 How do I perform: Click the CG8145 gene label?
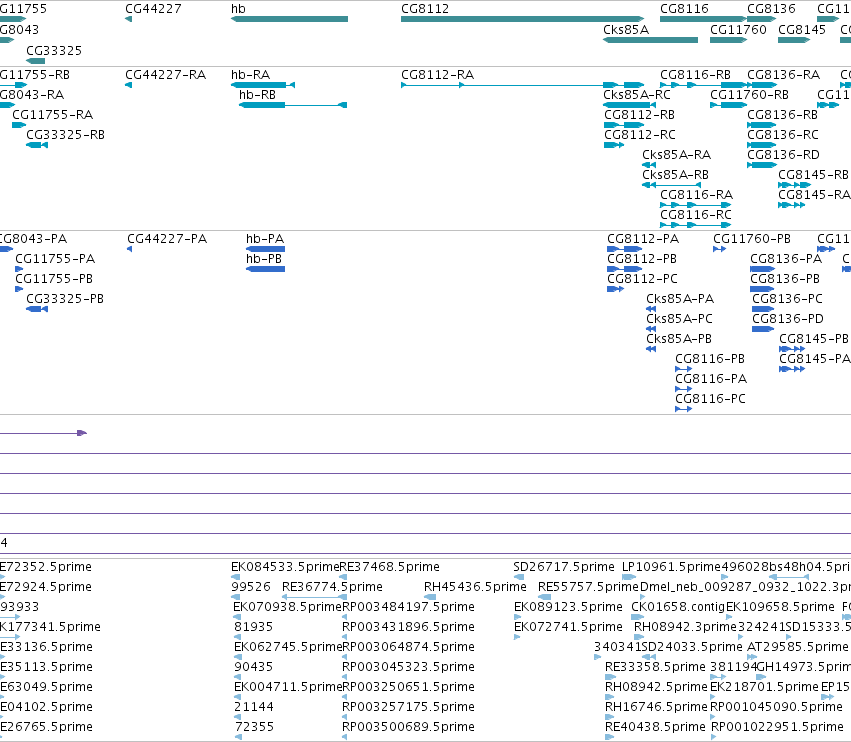click(x=802, y=29)
